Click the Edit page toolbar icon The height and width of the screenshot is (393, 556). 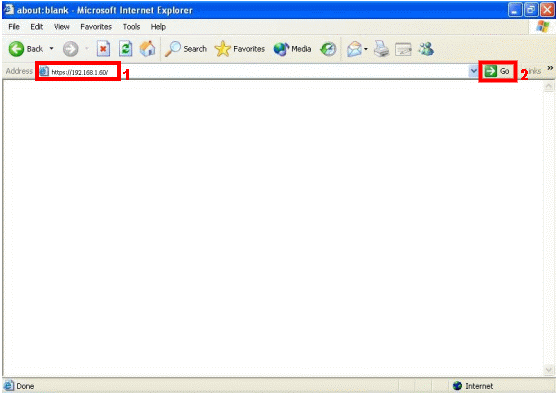tap(404, 49)
